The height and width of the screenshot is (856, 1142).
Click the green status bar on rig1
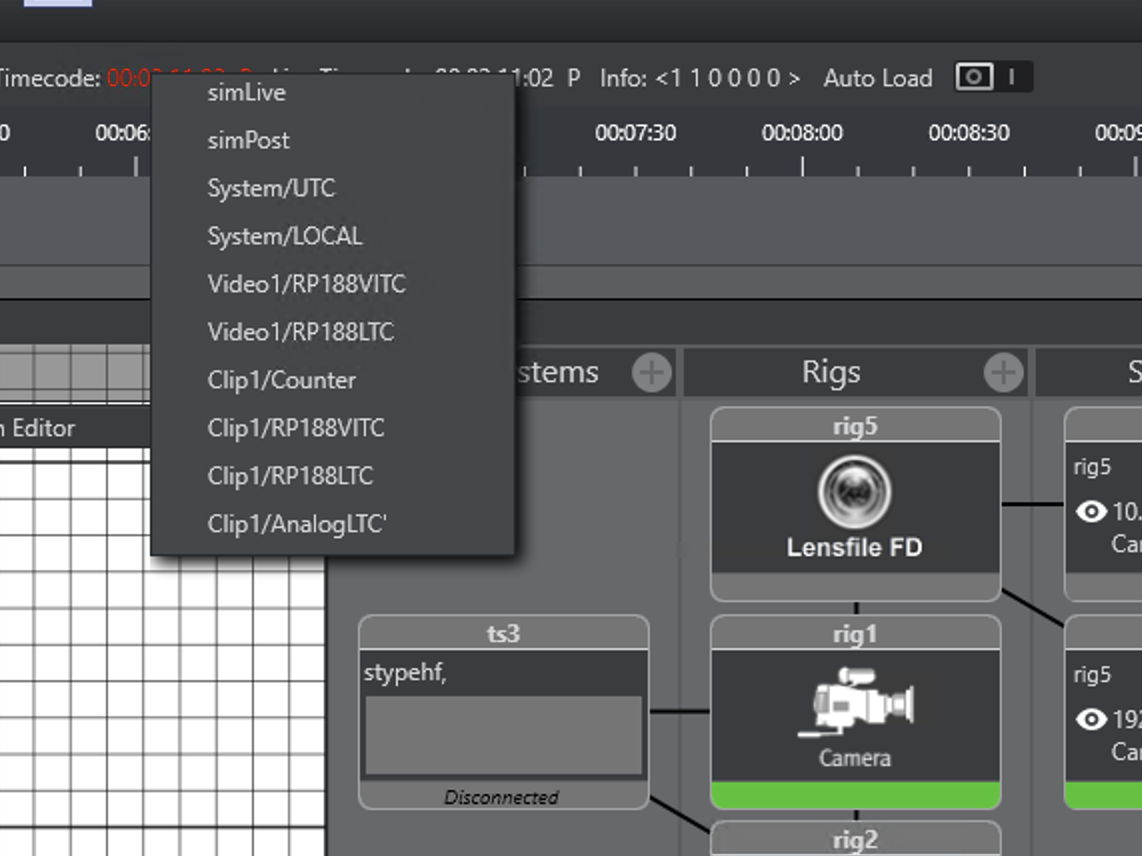[x=855, y=795]
